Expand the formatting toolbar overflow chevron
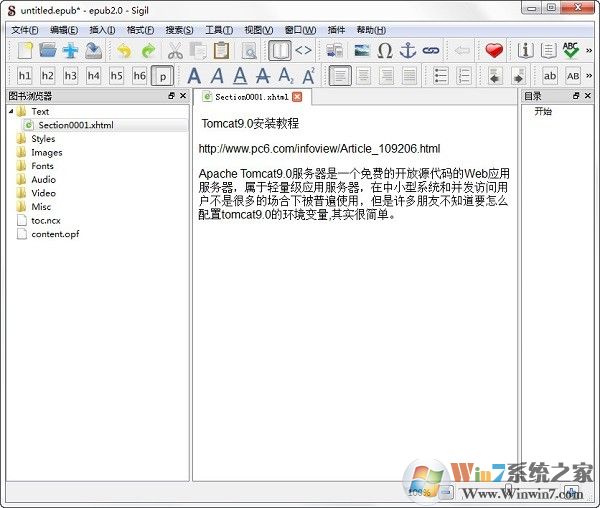Image resolution: width=600 pixels, height=508 pixels. click(589, 76)
